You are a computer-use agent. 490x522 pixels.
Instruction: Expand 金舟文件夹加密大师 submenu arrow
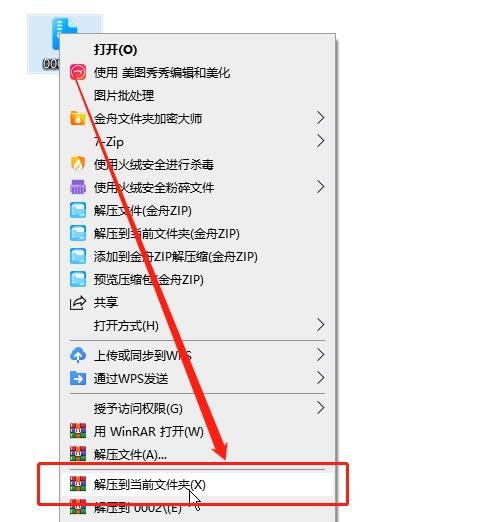[x=320, y=118]
